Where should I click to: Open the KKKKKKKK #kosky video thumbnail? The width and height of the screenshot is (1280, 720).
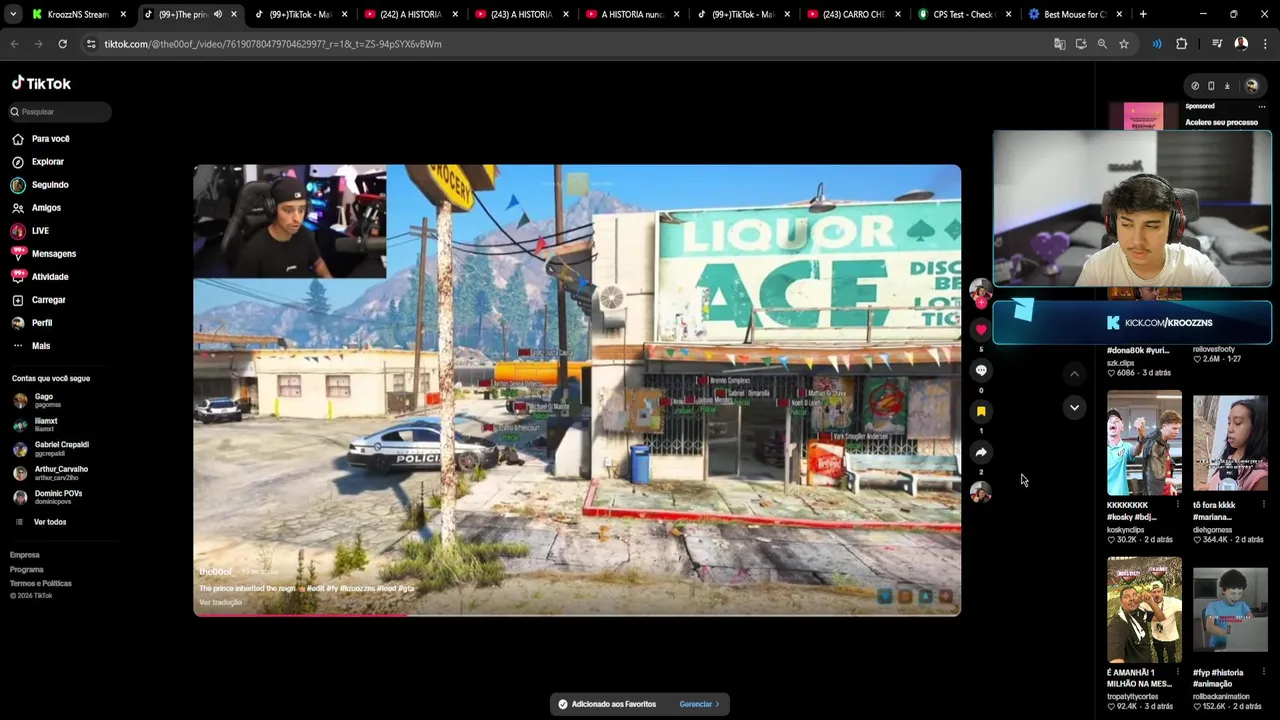coord(1144,443)
